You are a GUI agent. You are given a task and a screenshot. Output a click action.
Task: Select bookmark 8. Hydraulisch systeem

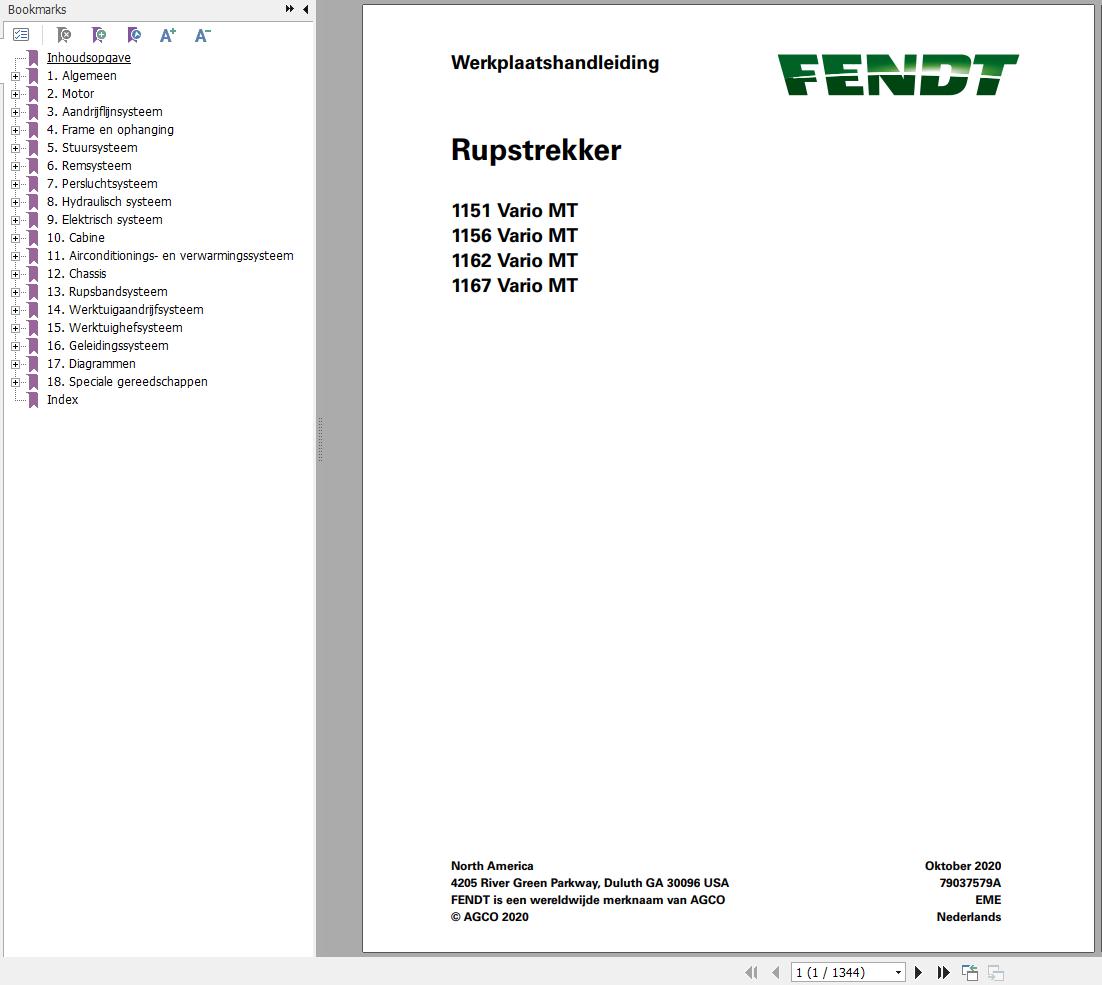[x=109, y=202]
